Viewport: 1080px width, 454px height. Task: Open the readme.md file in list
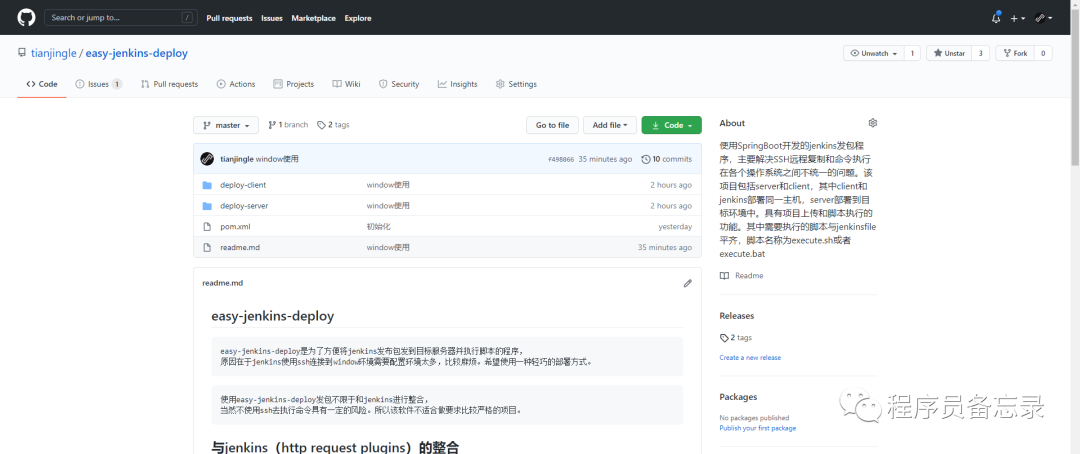240,247
